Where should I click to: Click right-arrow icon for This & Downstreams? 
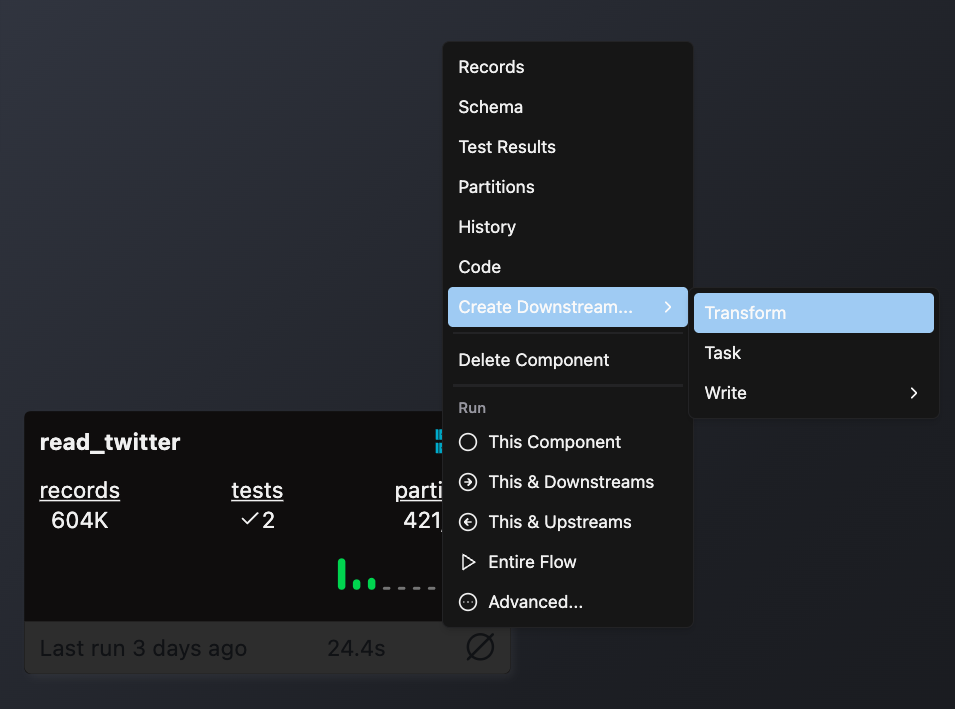468,482
